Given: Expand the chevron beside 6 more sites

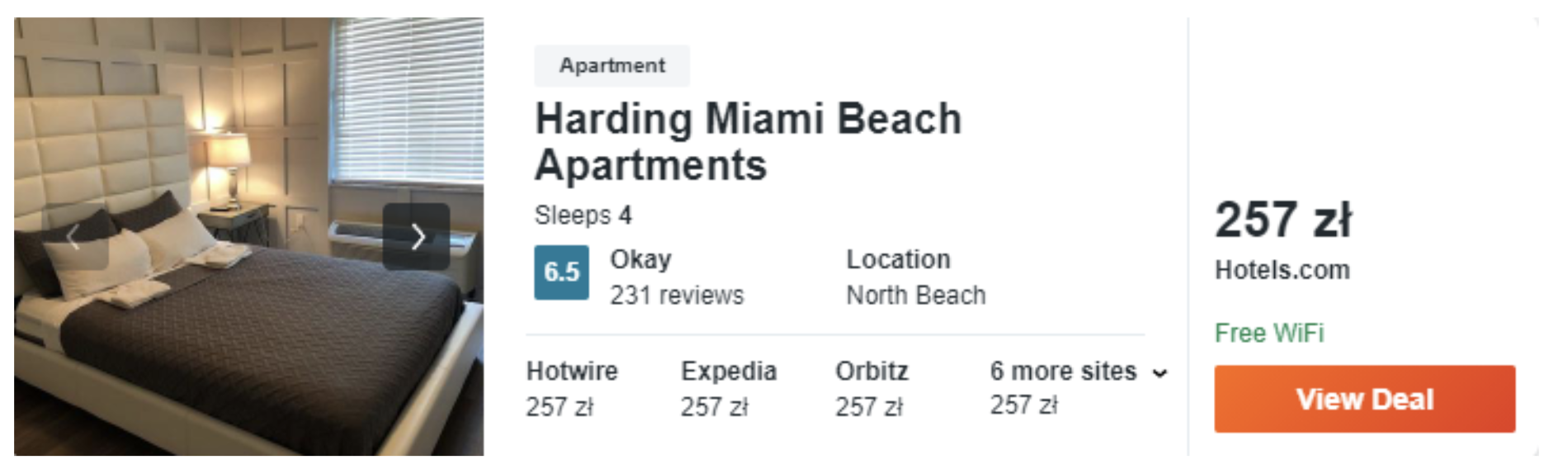Looking at the screenshot, I should tap(1159, 373).
